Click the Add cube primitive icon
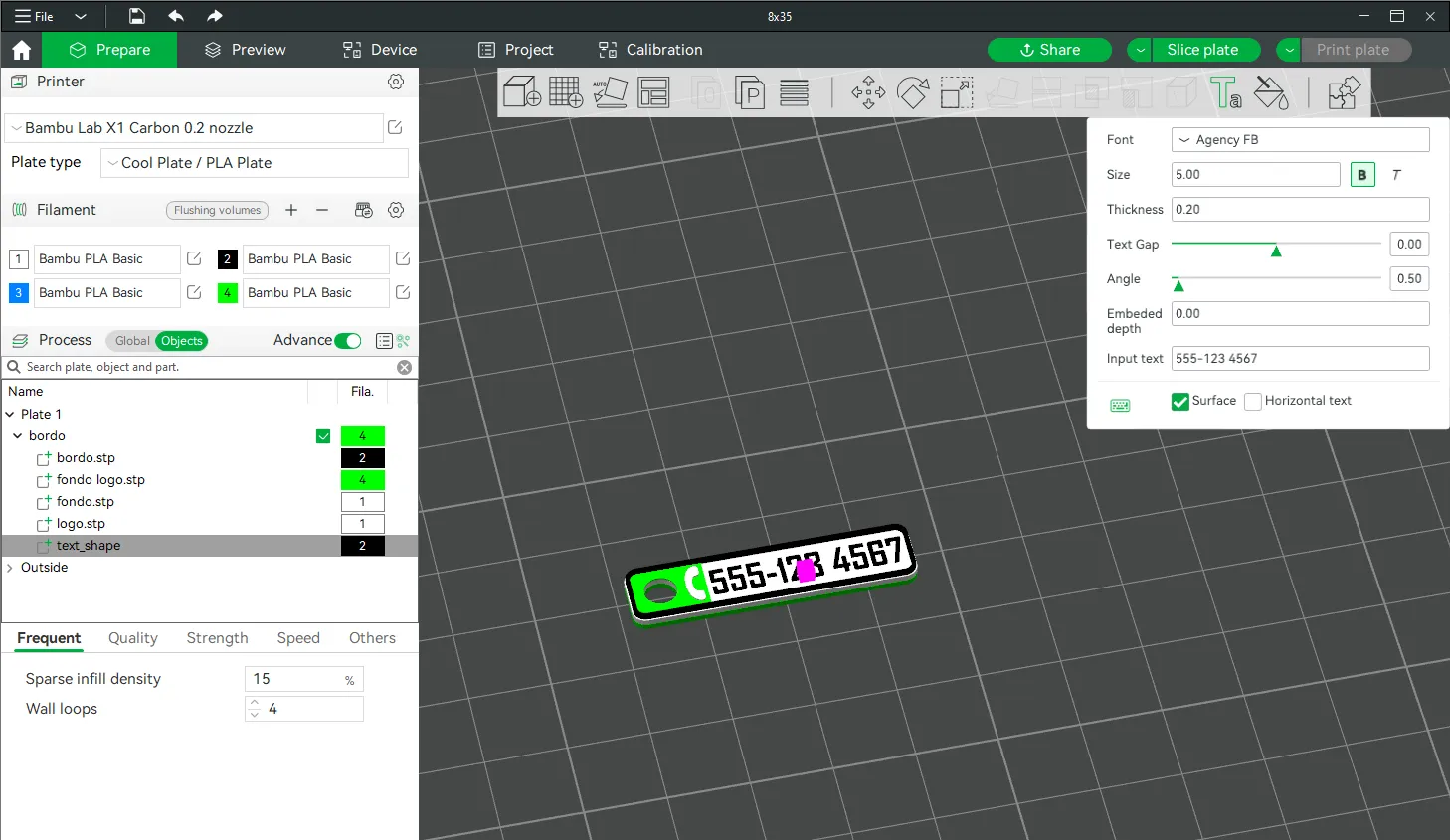The height and width of the screenshot is (840, 1450). click(x=521, y=92)
